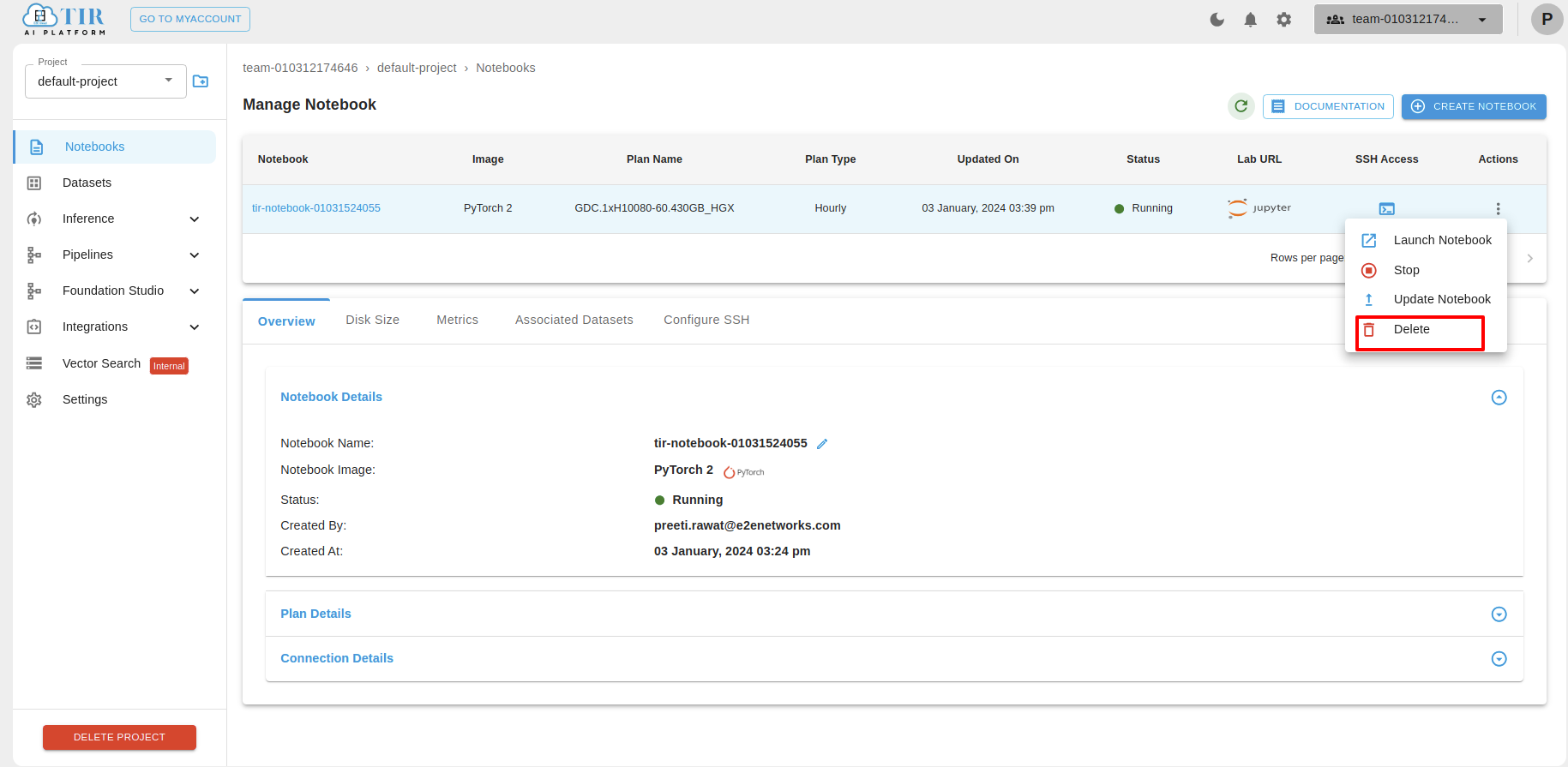Switch to the Overview tab
The width and height of the screenshot is (1568, 767).
click(286, 321)
